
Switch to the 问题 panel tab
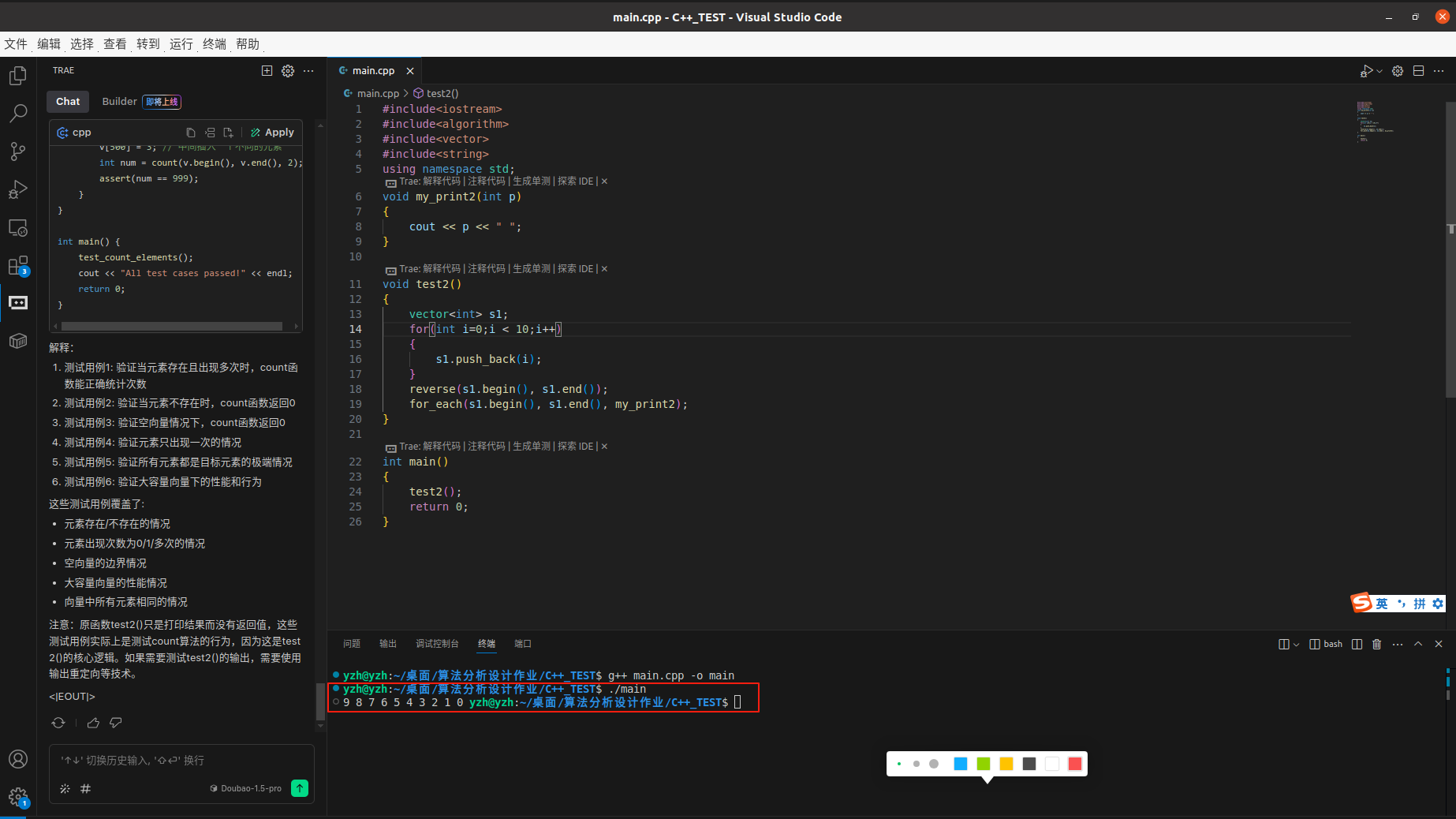point(352,644)
